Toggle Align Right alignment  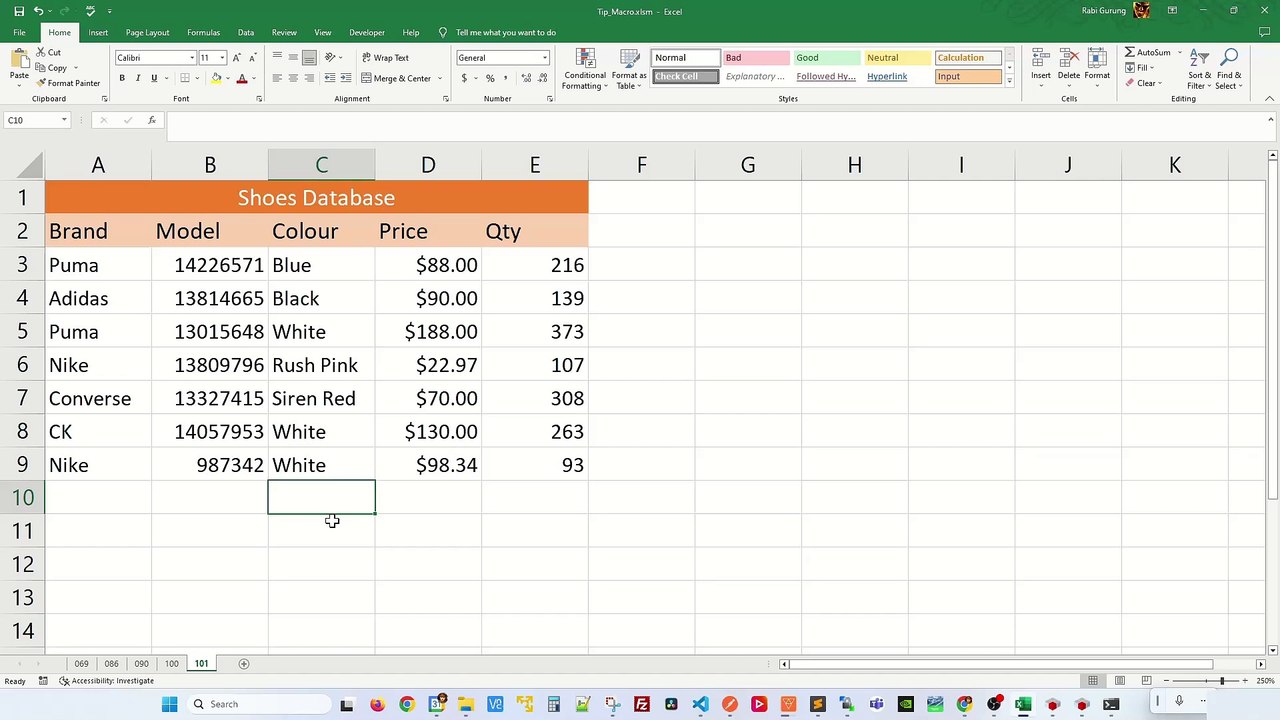coord(309,78)
